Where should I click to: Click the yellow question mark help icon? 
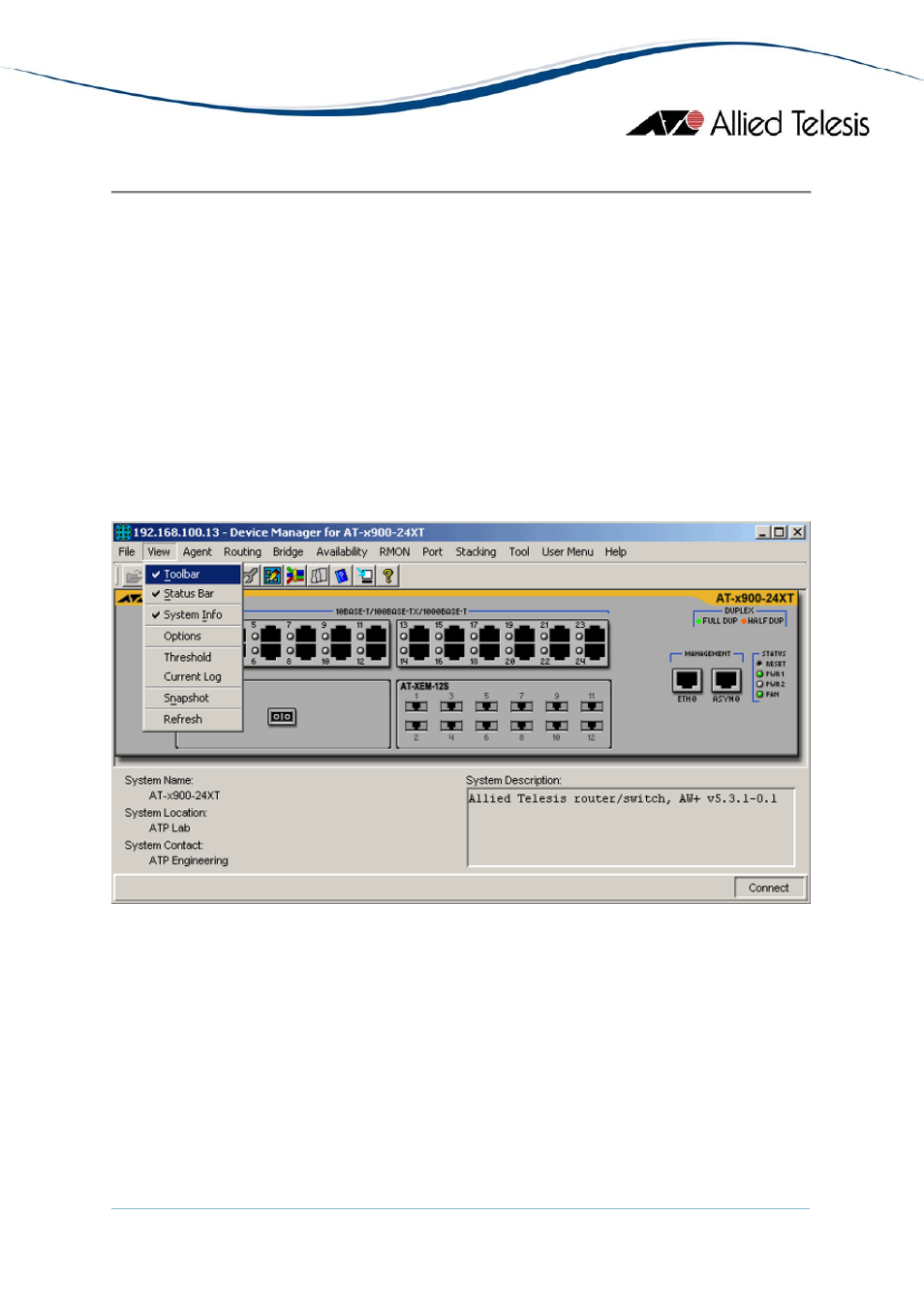click(x=388, y=576)
